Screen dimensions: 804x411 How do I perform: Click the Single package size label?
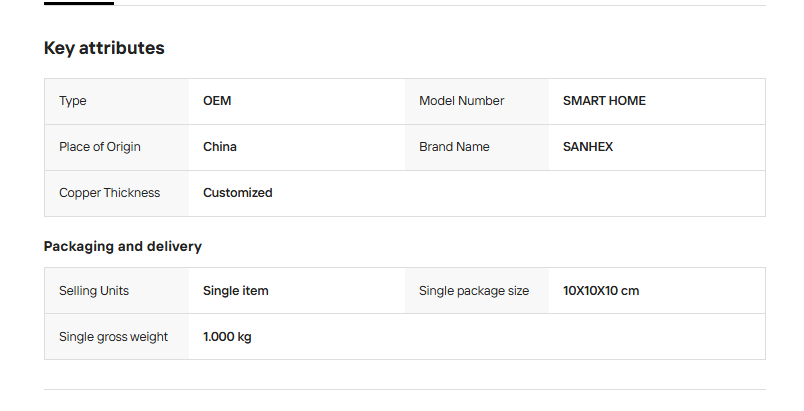coord(474,291)
